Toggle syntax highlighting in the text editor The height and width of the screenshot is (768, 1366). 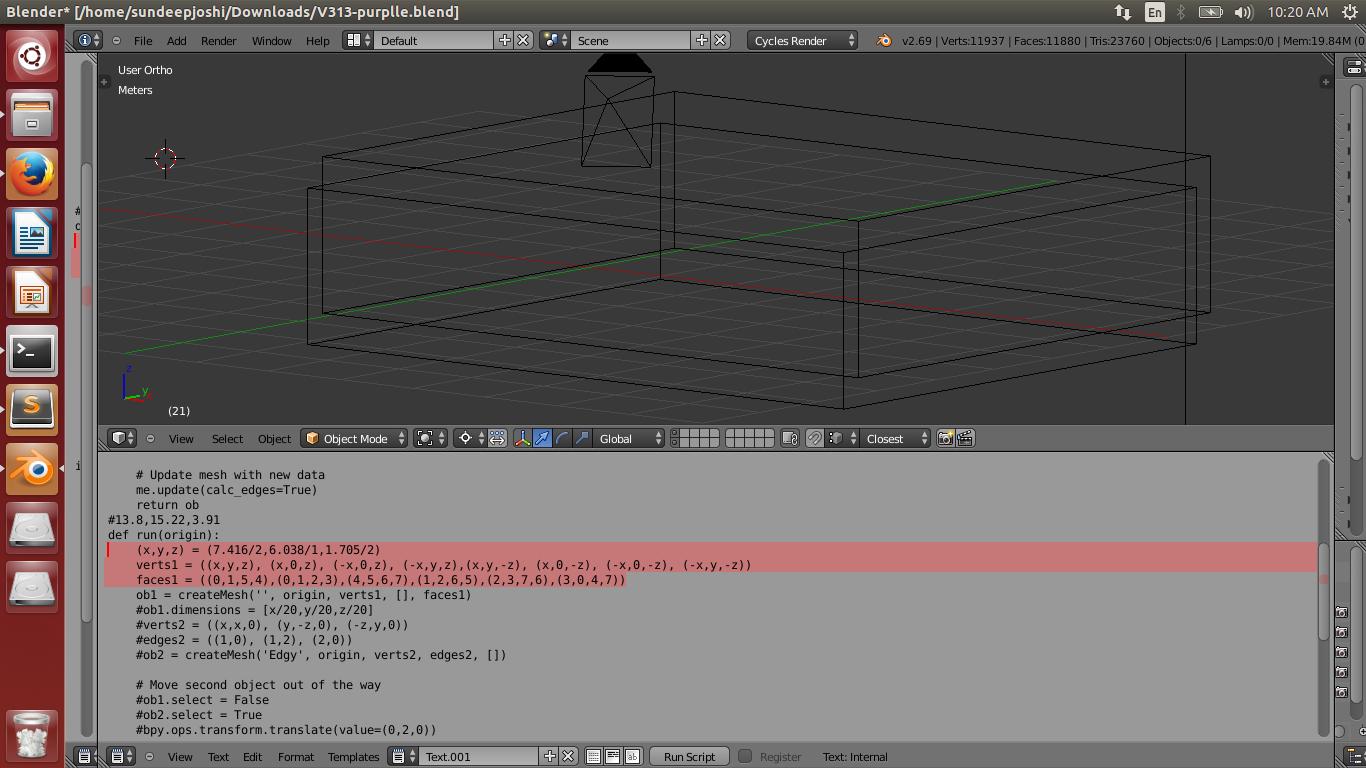(x=632, y=757)
